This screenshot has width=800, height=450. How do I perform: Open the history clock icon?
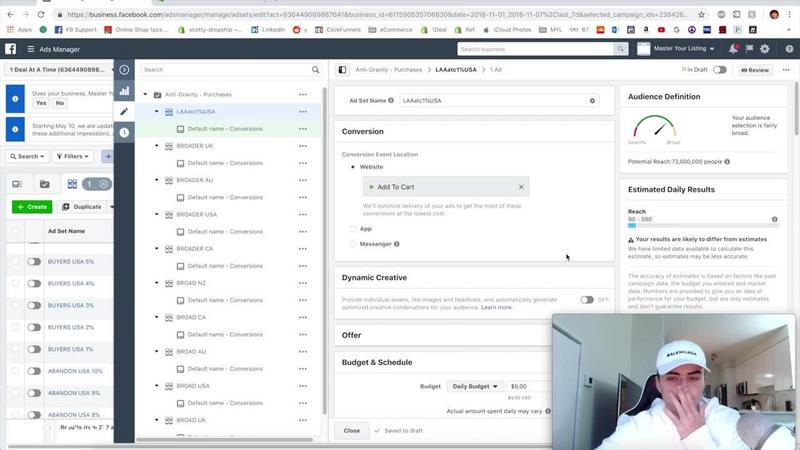(124, 133)
